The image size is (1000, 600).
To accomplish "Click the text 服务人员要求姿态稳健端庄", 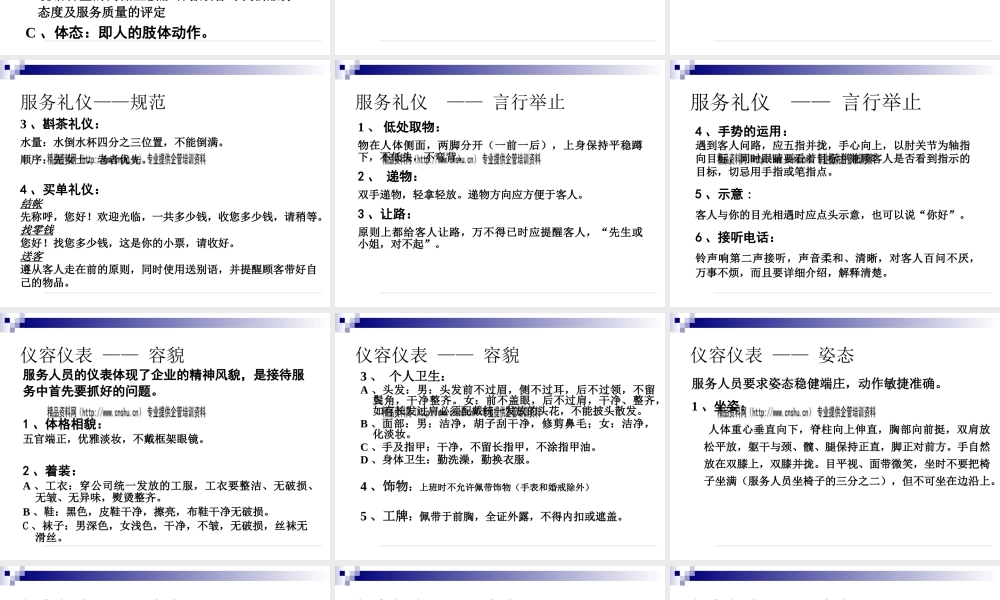I will [817, 383].
